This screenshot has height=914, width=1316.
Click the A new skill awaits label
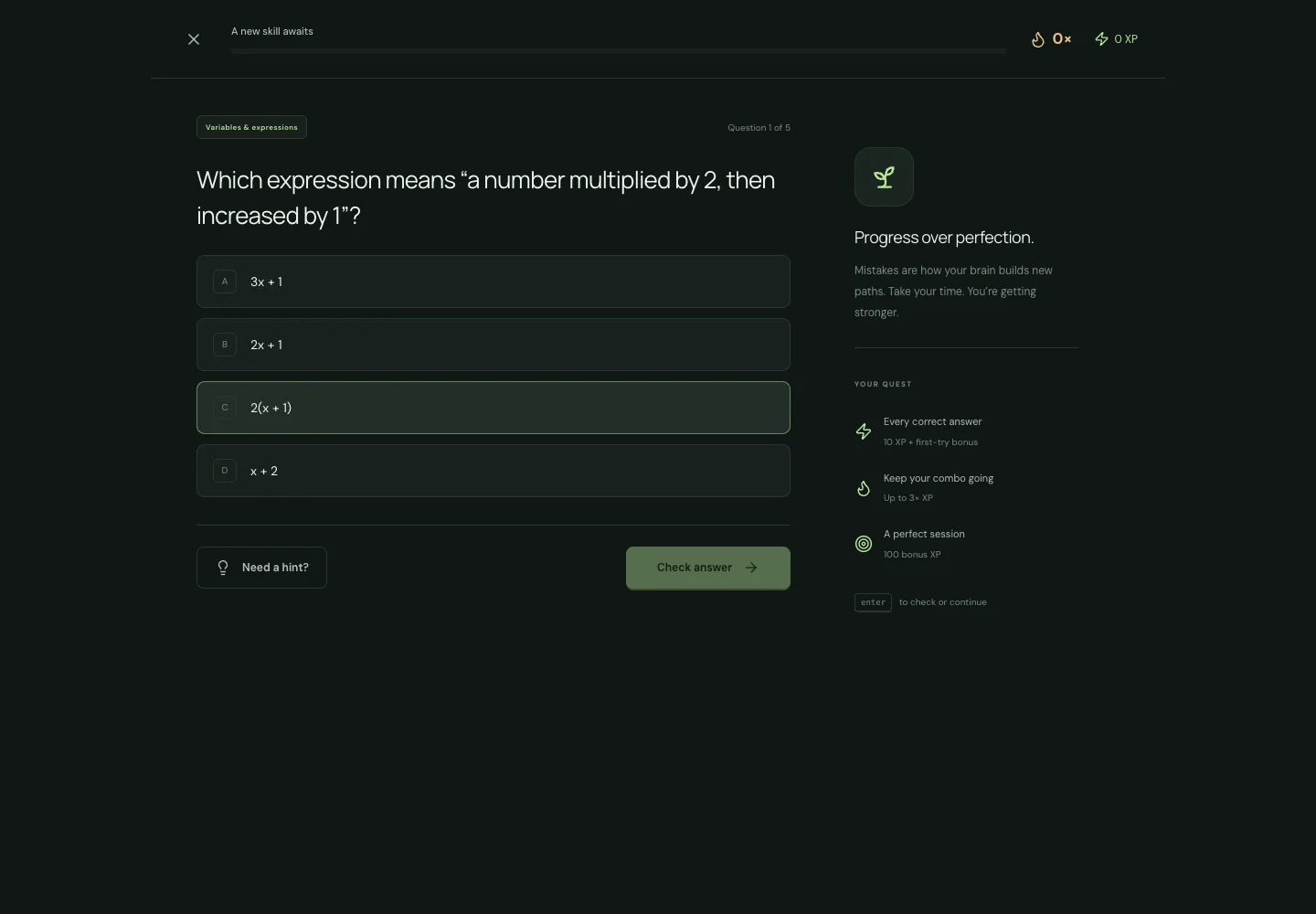click(x=272, y=31)
